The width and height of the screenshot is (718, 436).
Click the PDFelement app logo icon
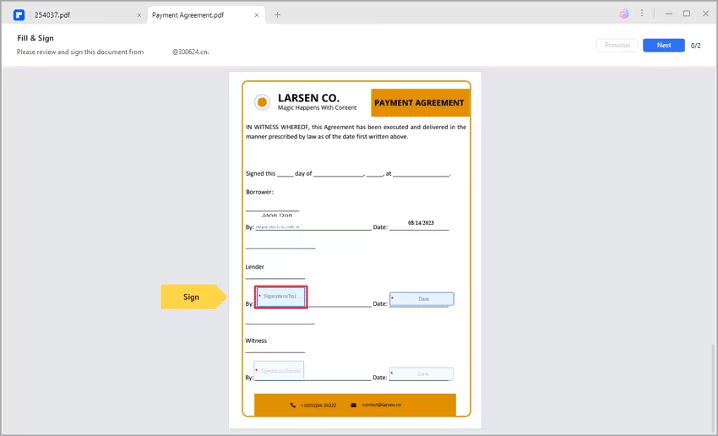19,15
